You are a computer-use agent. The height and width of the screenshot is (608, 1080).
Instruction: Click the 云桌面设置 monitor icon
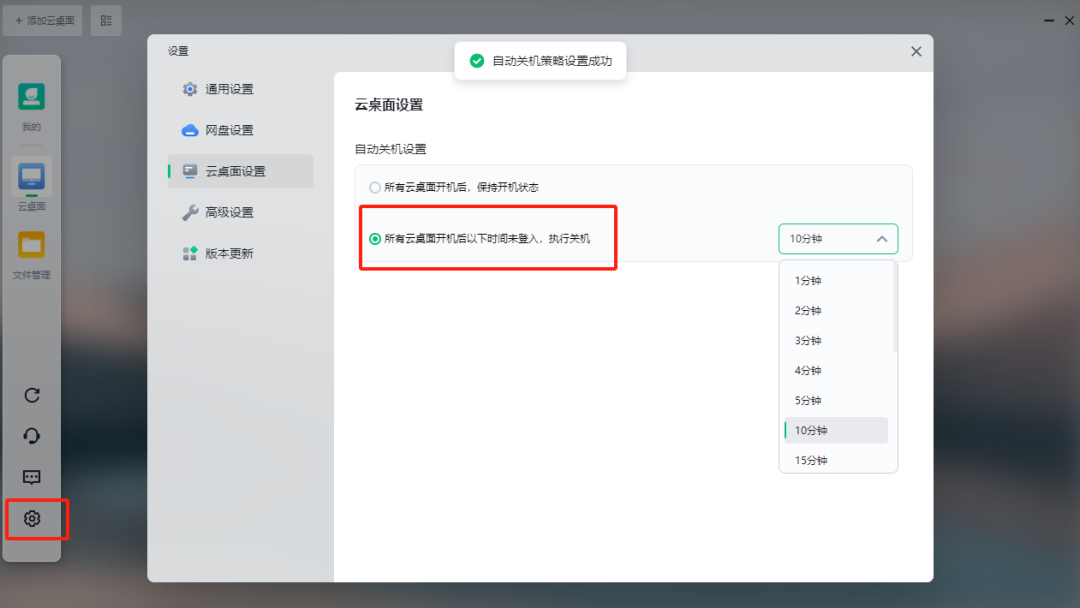point(189,171)
